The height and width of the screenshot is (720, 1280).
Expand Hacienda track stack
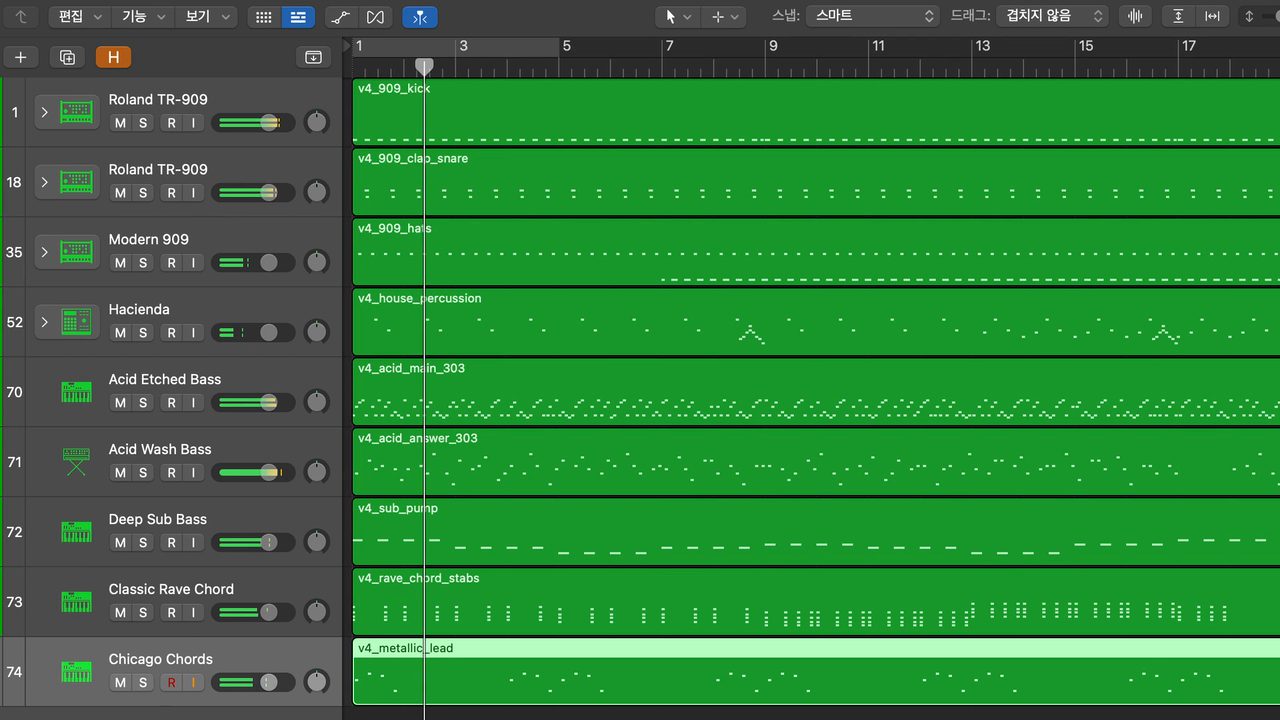tap(44, 322)
